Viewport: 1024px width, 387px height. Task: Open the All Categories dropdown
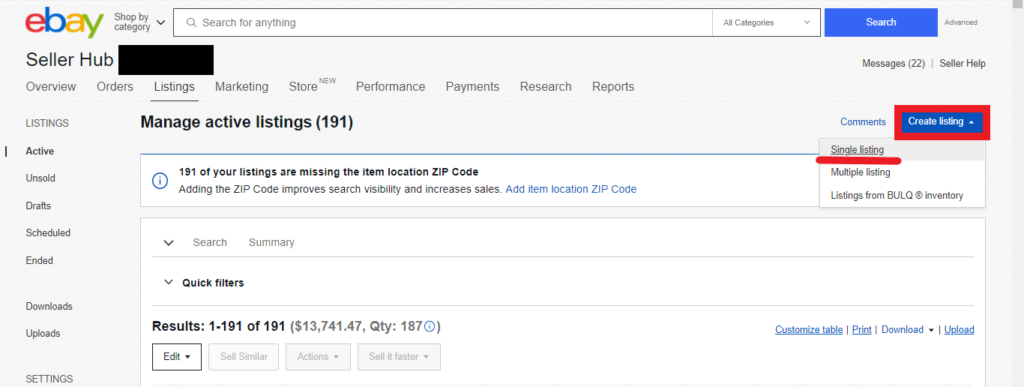pyautogui.click(x=766, y=23)
